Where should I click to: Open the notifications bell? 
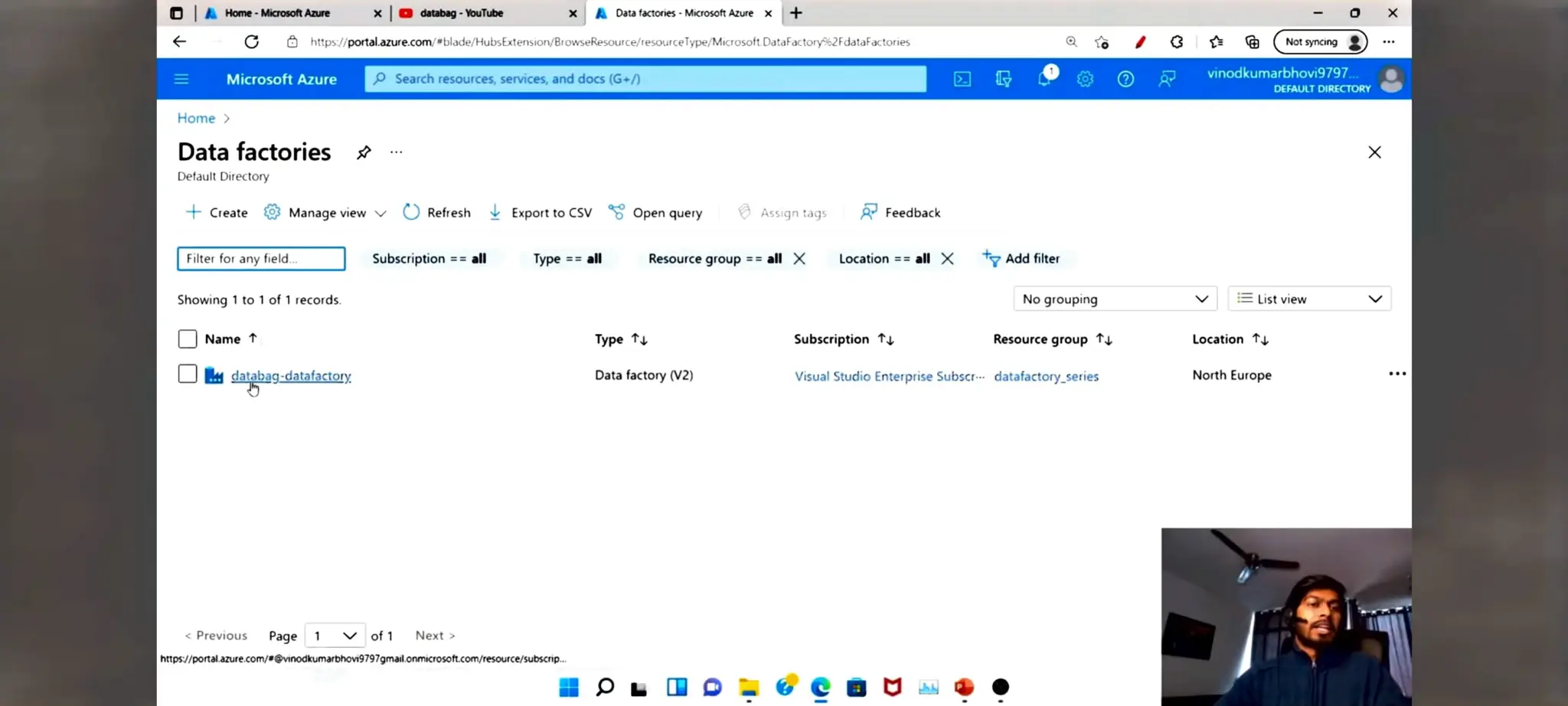[1044, 78]
